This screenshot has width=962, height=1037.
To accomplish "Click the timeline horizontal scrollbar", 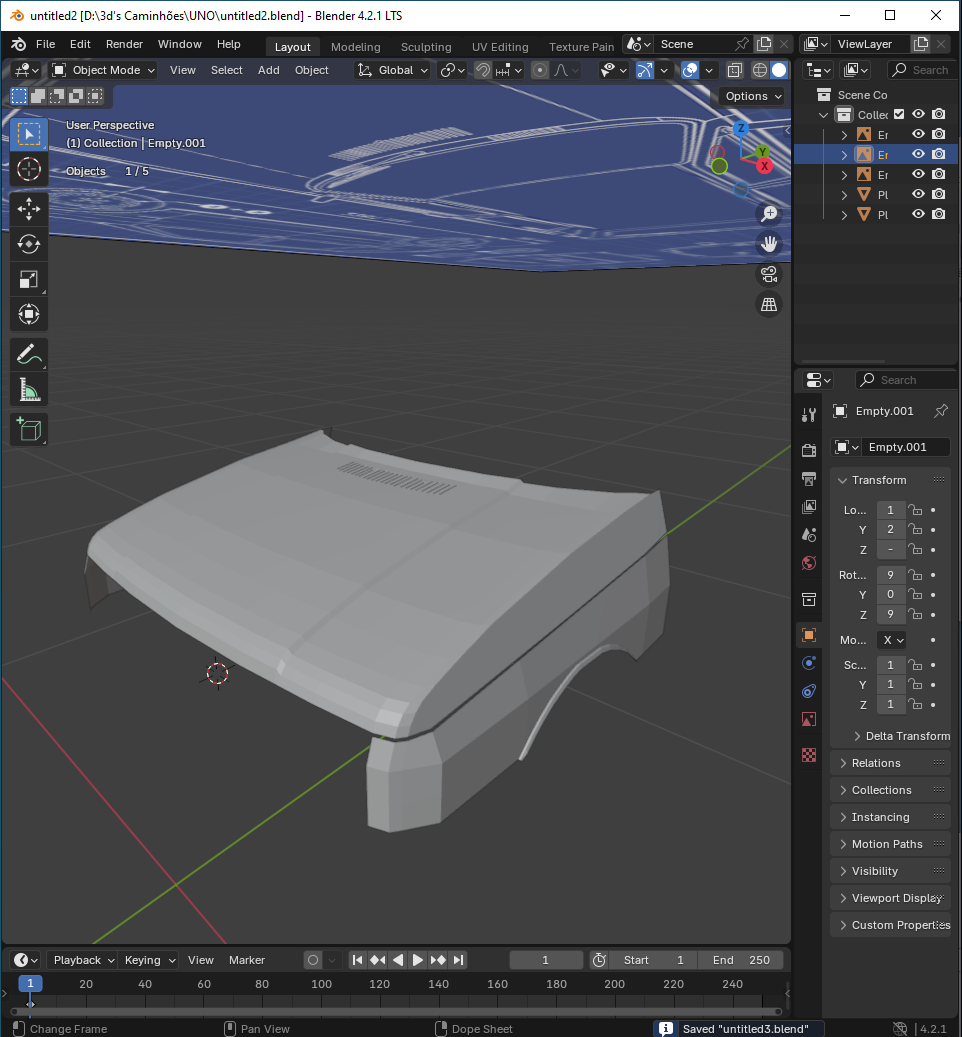I will (396, 1011).
